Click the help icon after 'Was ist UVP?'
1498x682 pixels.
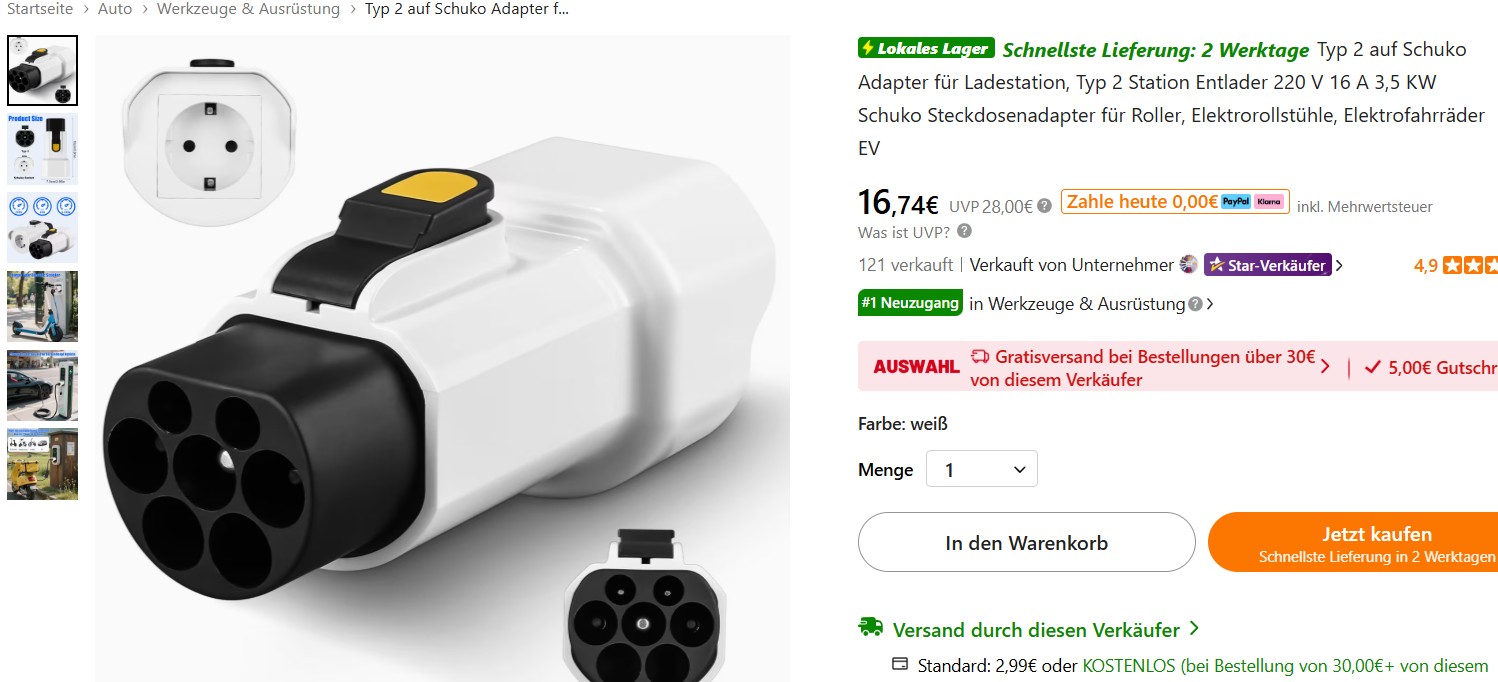pyautogui.click(x=964, y=231)
